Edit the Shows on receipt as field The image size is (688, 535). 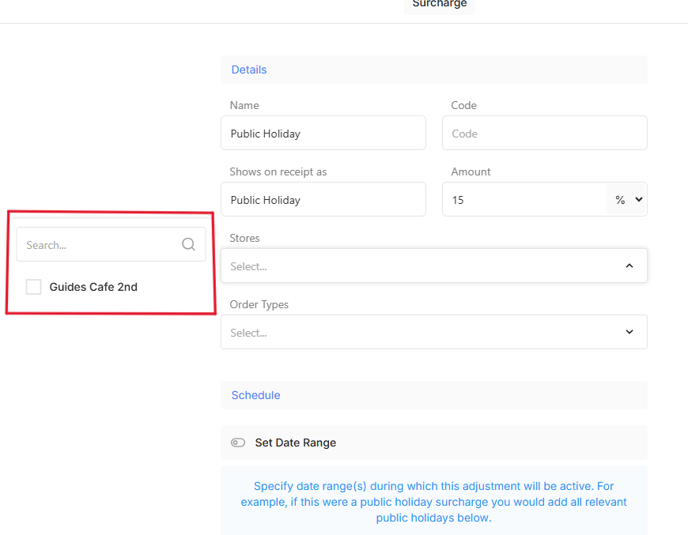pyautogui.click(x=322, y=200)
